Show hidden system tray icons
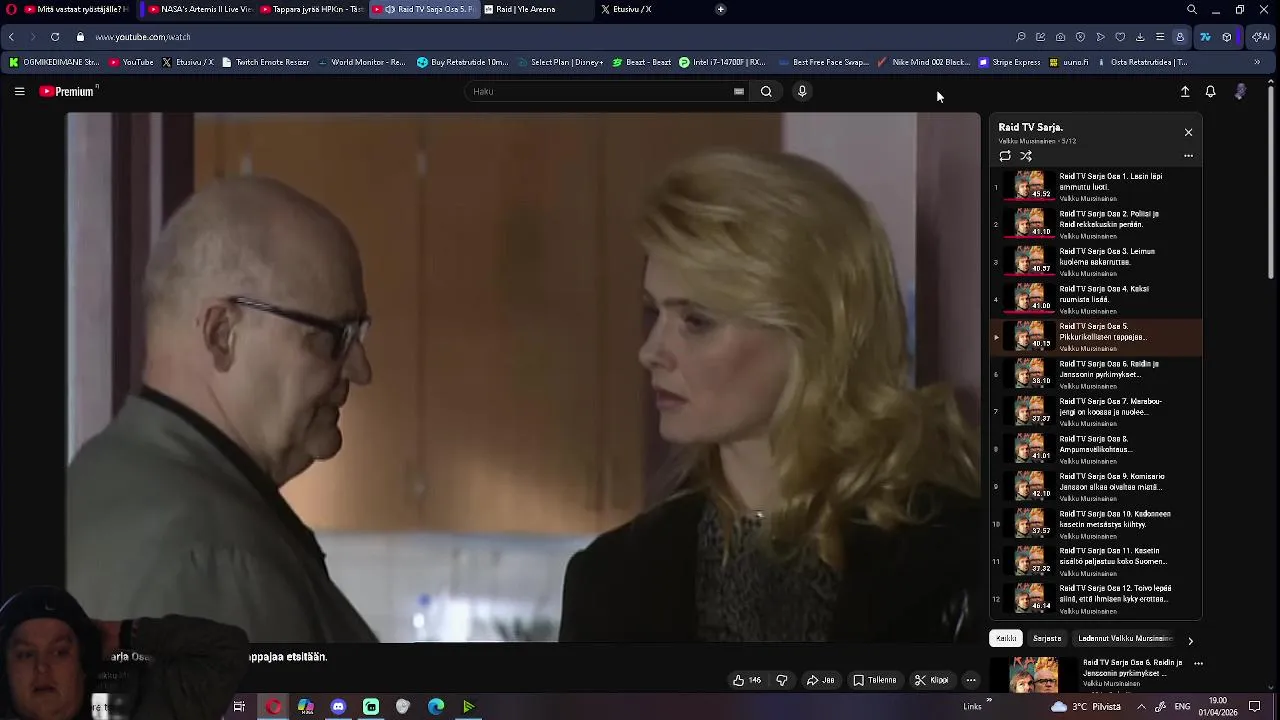Screen dimensions: 1280x720 tap(1141, 706)
